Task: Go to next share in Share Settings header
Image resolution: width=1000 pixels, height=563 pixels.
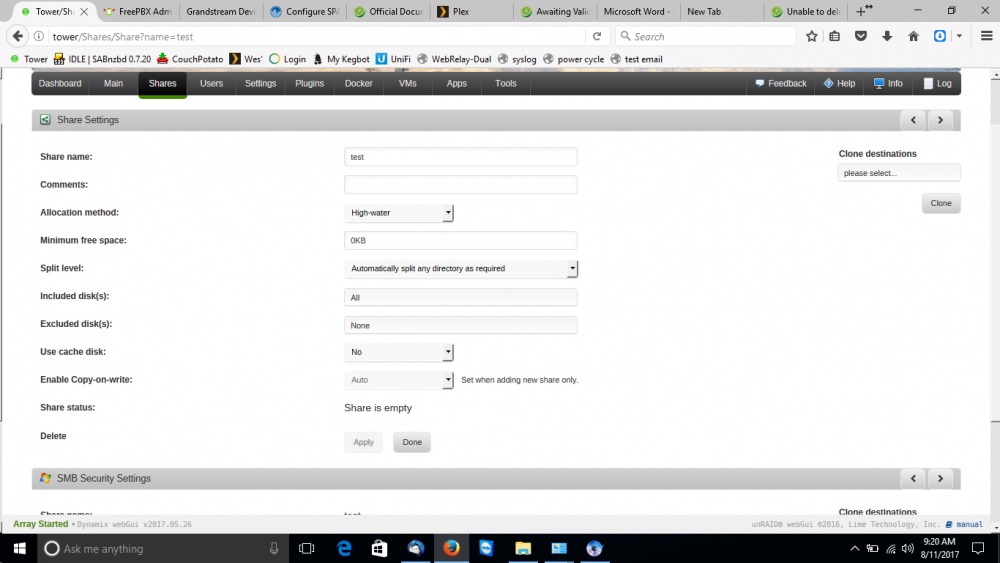Action: (940, 120)
